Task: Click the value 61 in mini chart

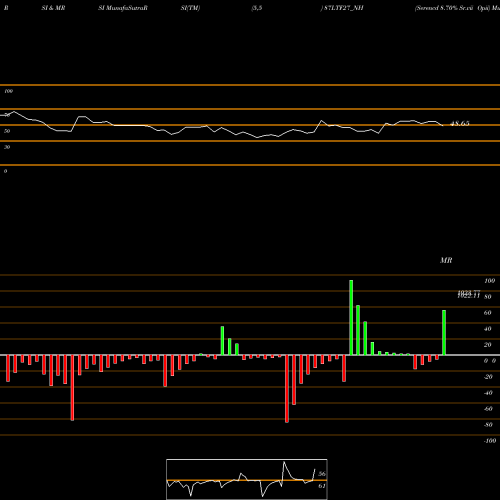Action: [322, 486]
